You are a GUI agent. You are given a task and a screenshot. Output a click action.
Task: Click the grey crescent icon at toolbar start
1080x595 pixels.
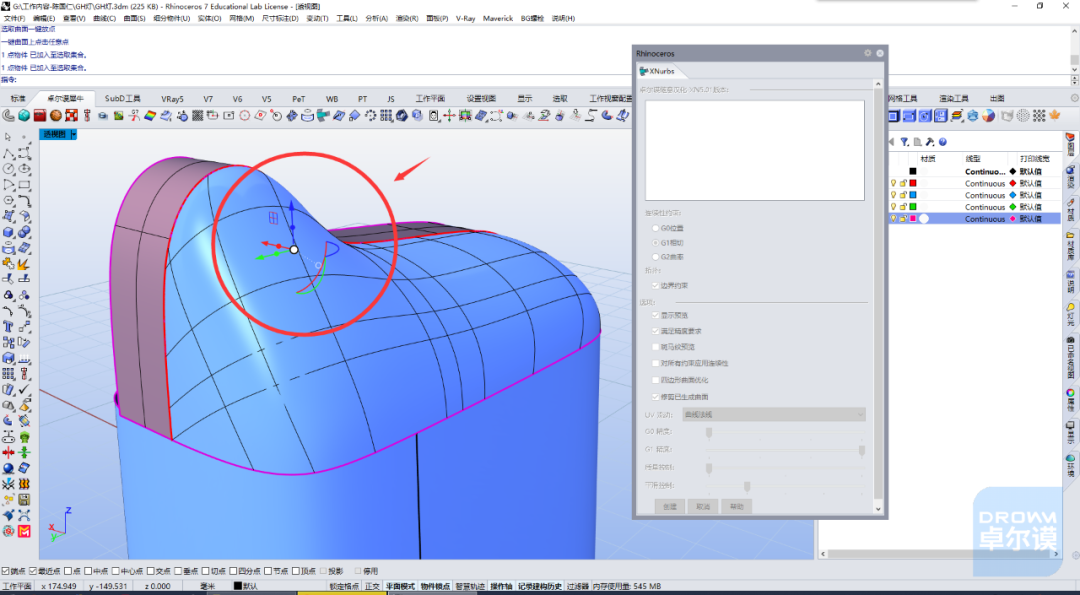8,115
